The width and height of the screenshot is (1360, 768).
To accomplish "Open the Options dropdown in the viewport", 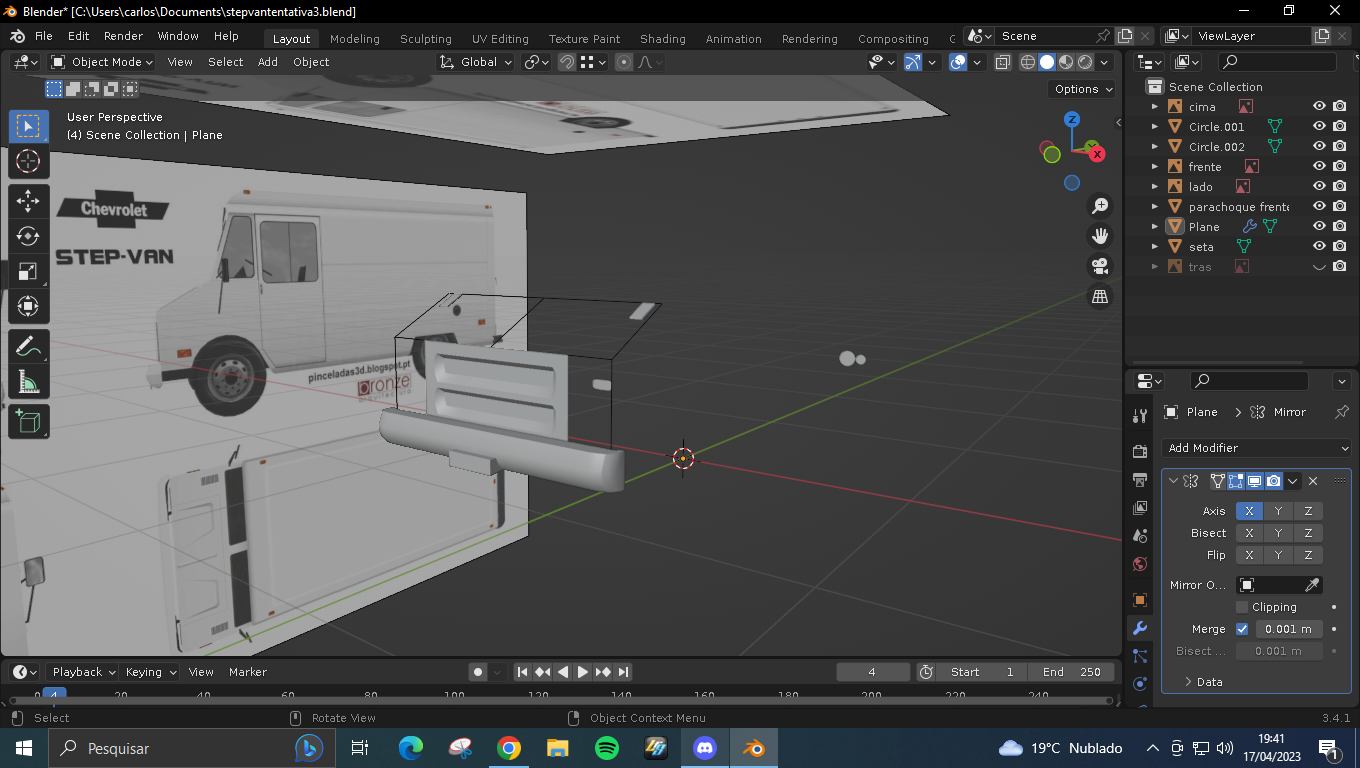I will click(1083, 89).
